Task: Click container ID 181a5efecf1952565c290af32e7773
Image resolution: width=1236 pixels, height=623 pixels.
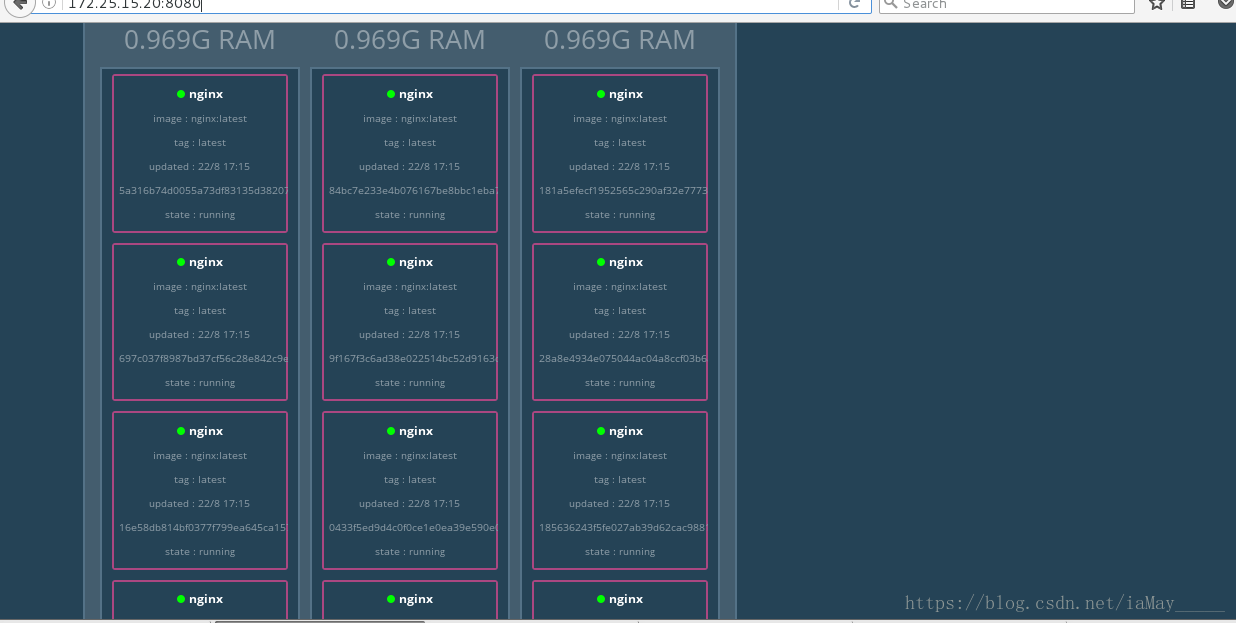Action: (x=622, y=190)
